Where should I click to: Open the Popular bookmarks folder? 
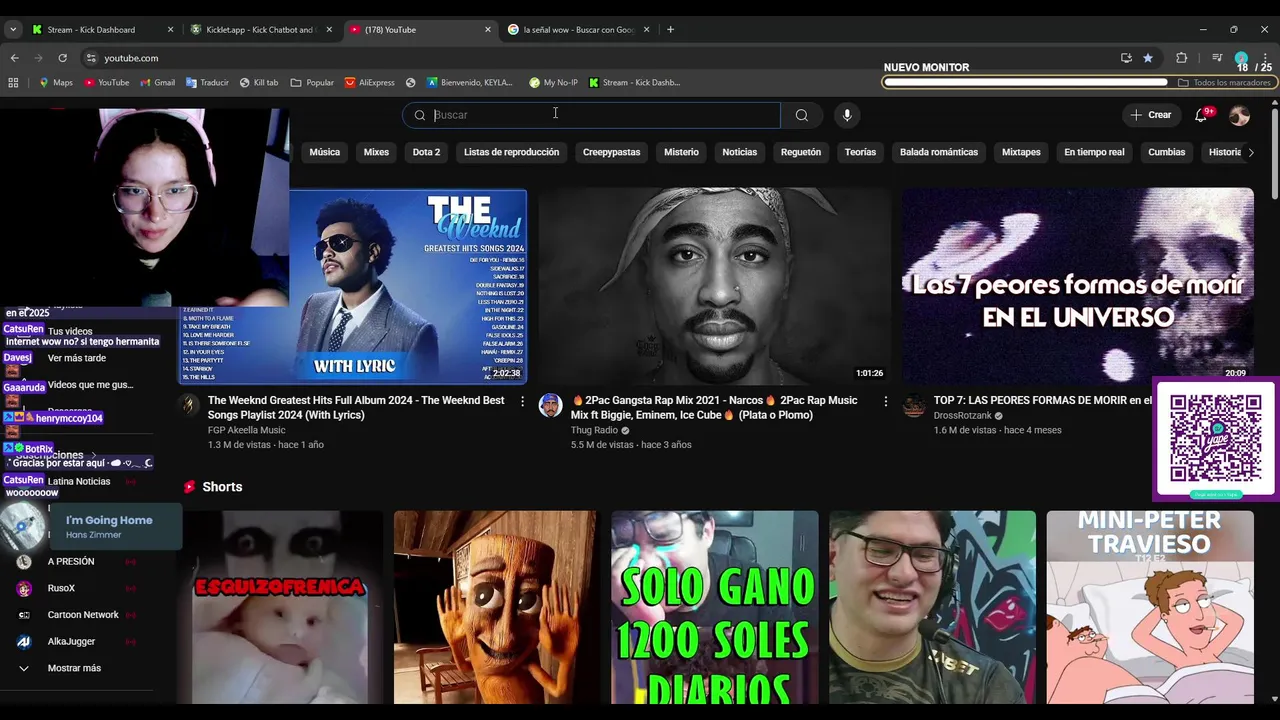click(x=312, y=83)
